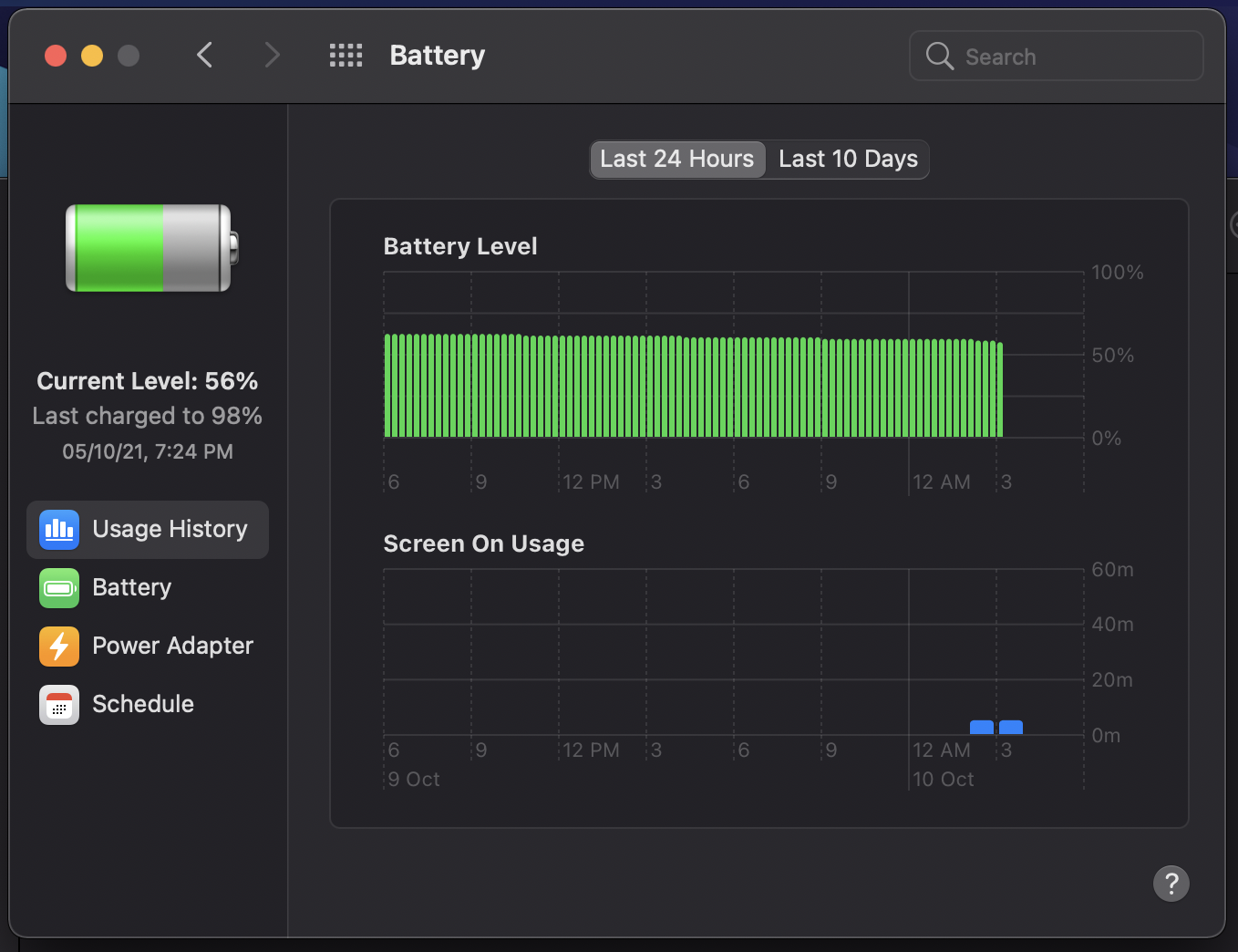Screen dimensions: 1238x952
Task: Click the second blue screen usage bar
Action: [x=1011, y=728]
